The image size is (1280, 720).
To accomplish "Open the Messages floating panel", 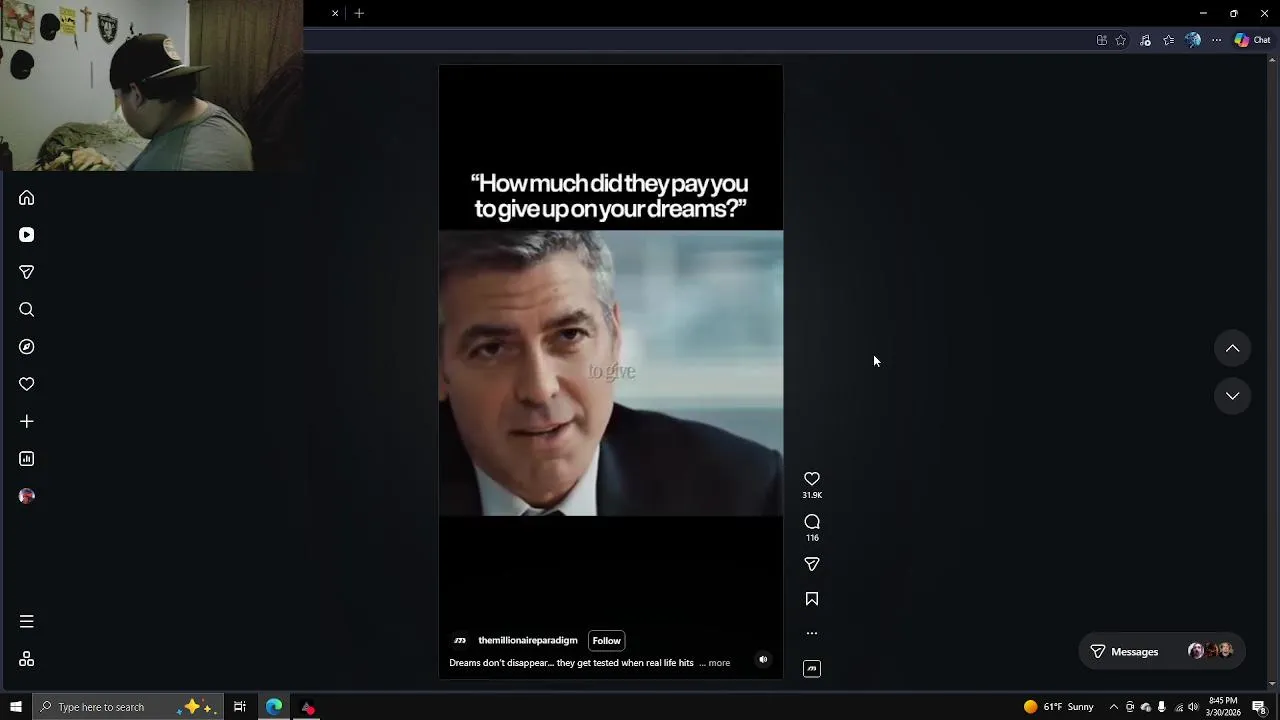I will pos(1161,652).
